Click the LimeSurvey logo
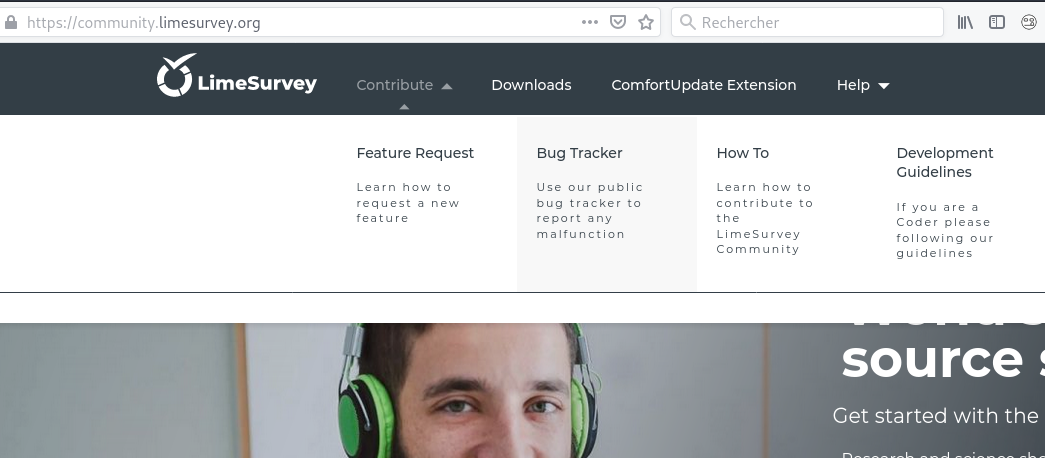The image size is (1045, 458). [237, 75]
